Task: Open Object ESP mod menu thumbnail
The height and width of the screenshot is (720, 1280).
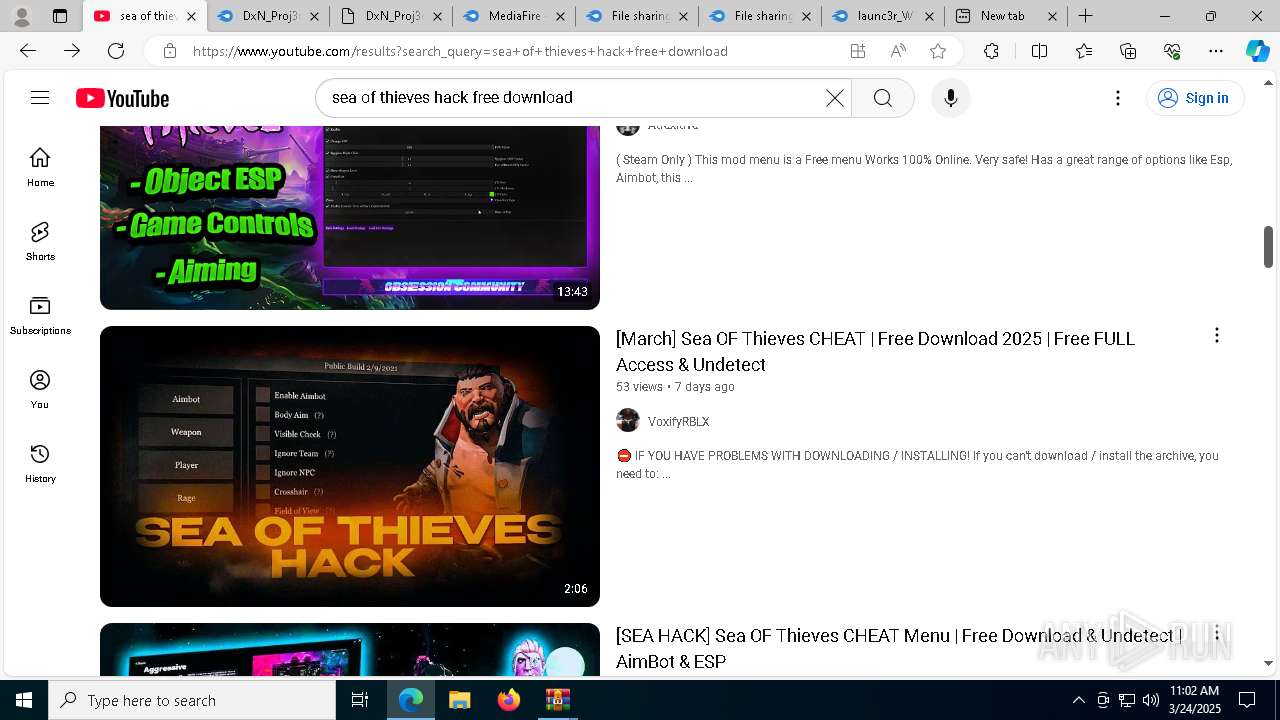Action: pyautogui.click(x=350, y=217)
